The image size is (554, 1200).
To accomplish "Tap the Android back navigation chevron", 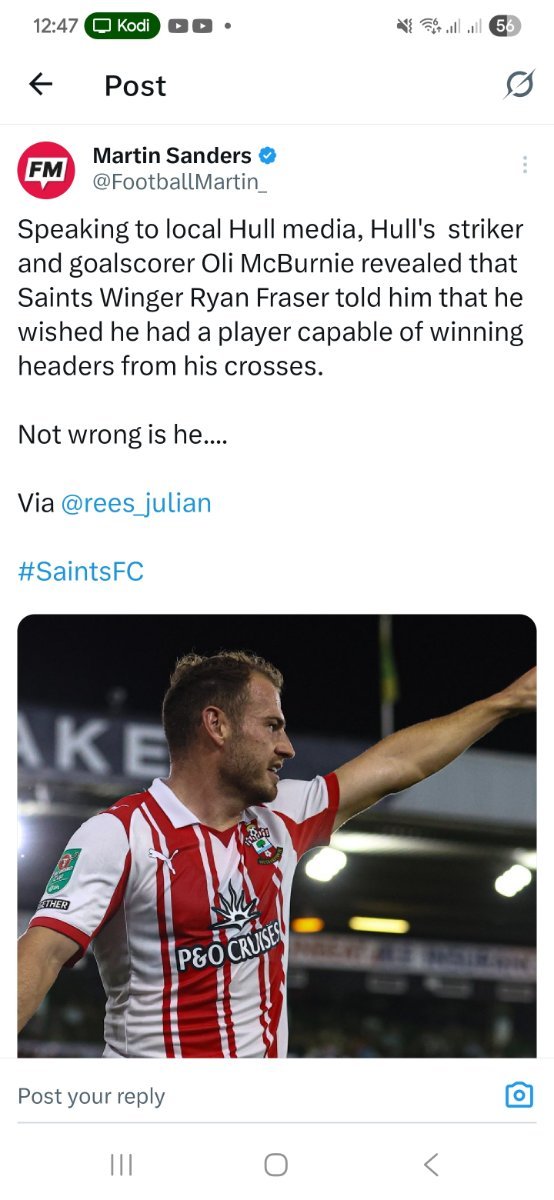I will [x=431, y=1164].
